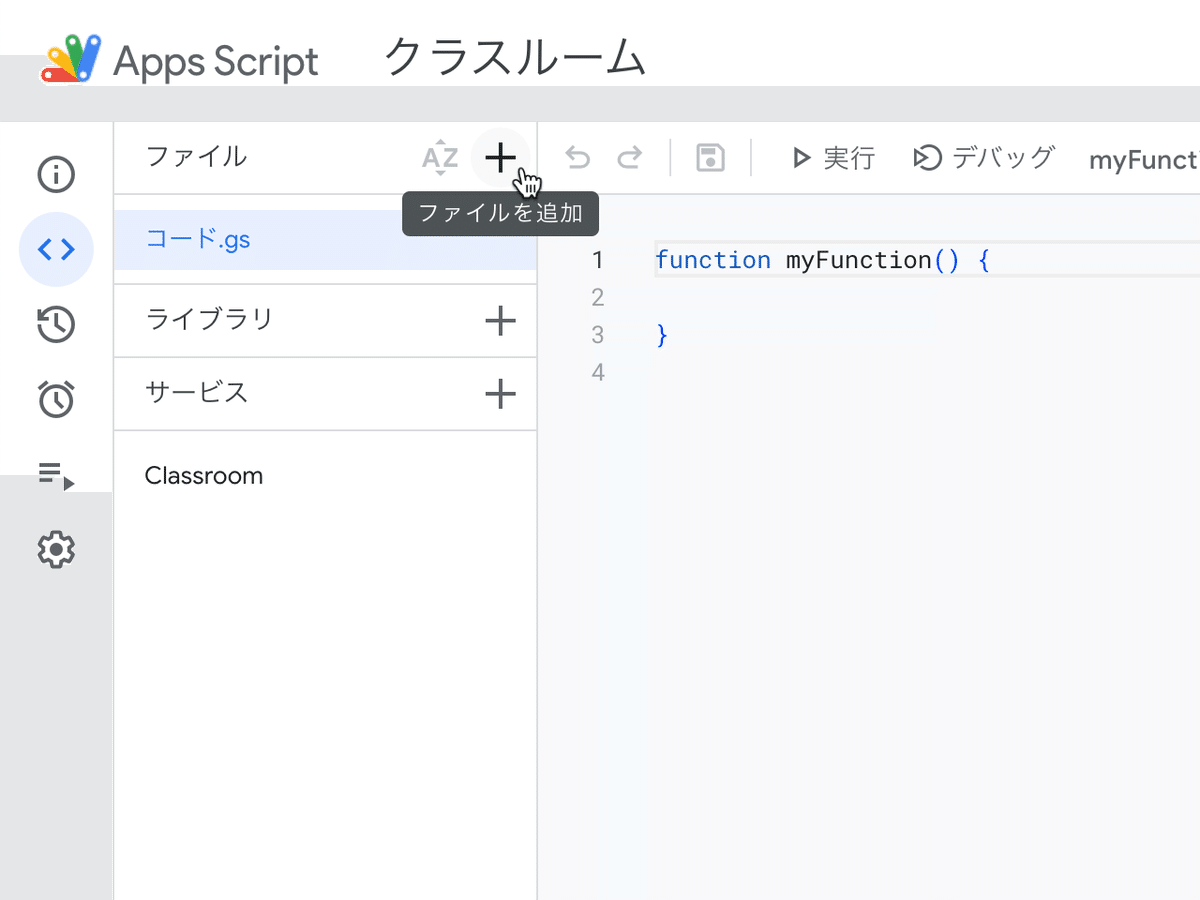Select the Editor code brackets icon

pos(56,250)
